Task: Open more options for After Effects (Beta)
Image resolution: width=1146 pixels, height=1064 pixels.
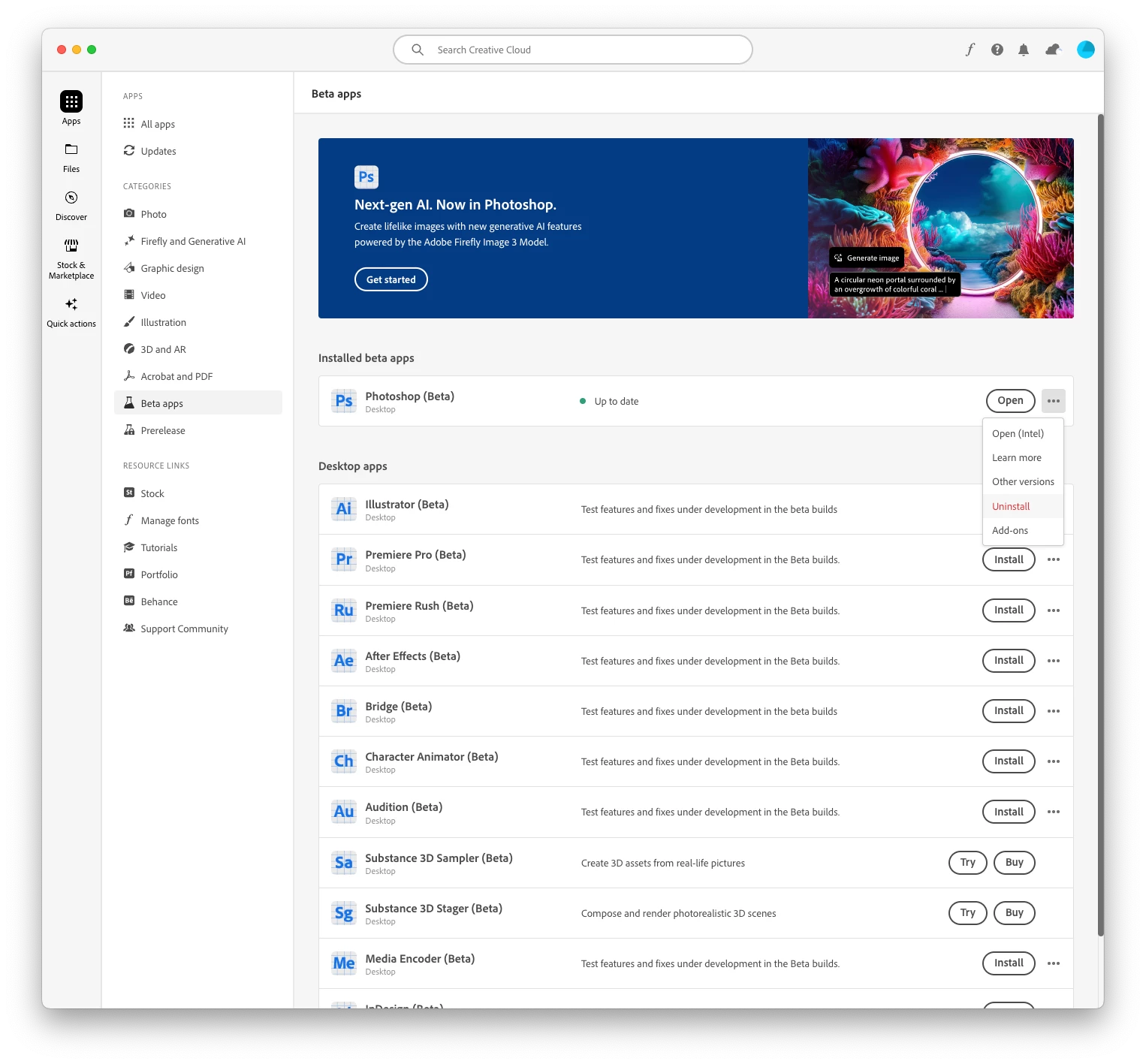Action: pyautogui.click(x=1054, y=661)
